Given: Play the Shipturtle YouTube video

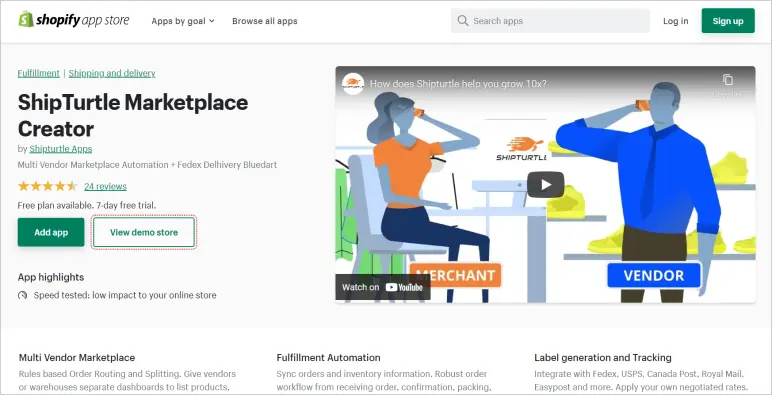Looking at the screenshot, I should click(545, 184).
